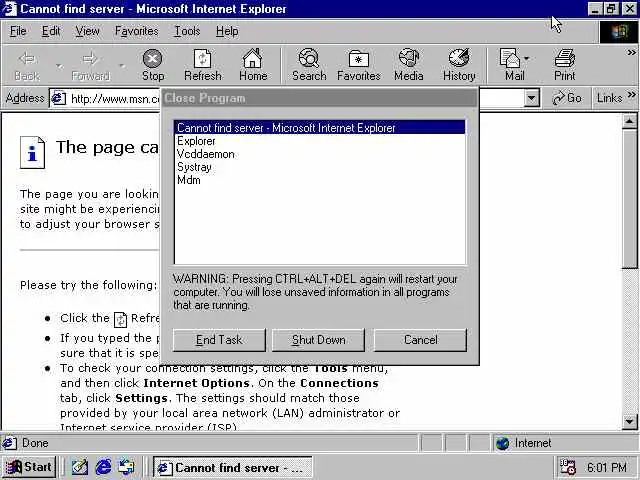Open the Start menu
The height and width of the screenshot is (480, 640).
click(x=29, y=467)
